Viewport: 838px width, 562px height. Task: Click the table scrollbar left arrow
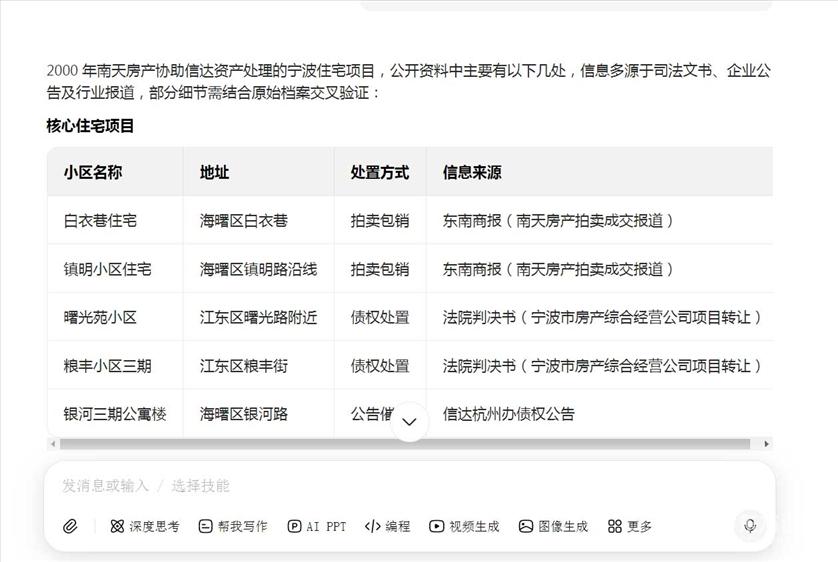pos(52,444)
